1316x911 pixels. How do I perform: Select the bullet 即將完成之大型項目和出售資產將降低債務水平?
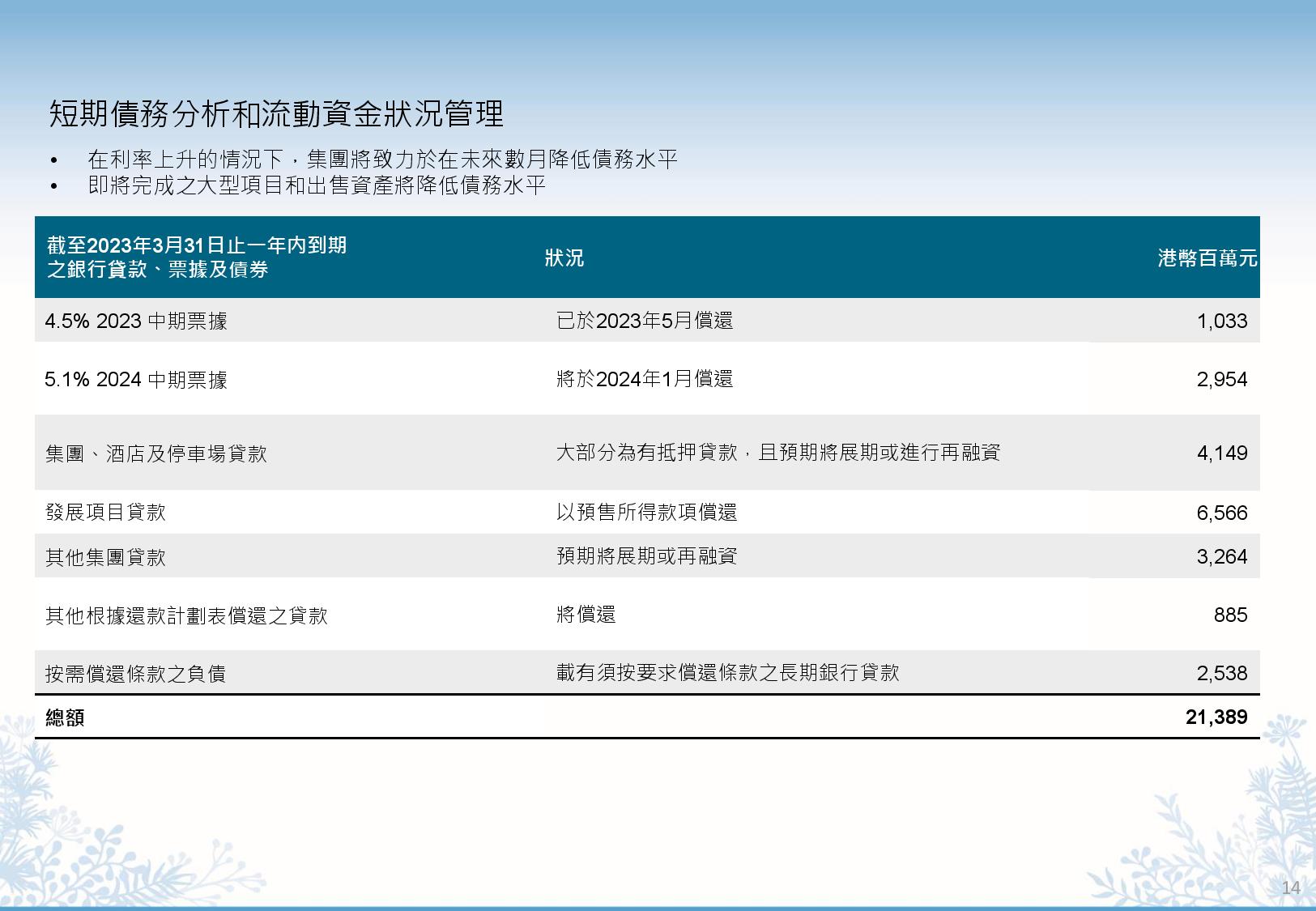pyautogui.click(x=317, y=185)
